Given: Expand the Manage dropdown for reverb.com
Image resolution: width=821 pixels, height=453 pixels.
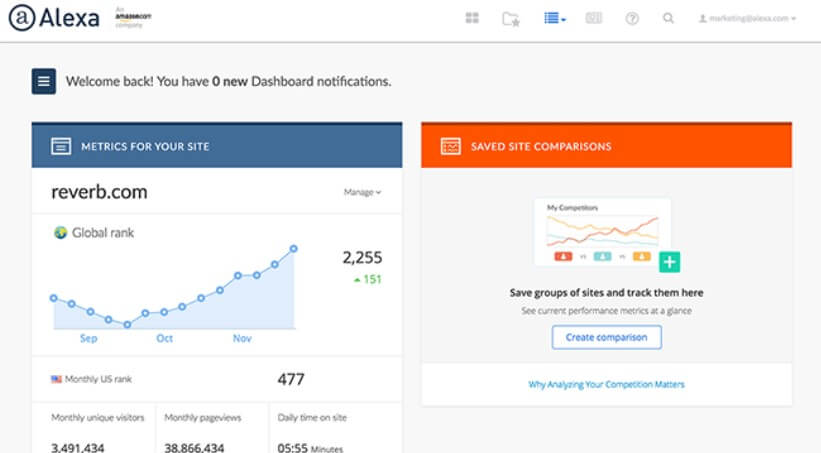Looking at the screenshot, I should coord(362,192).
